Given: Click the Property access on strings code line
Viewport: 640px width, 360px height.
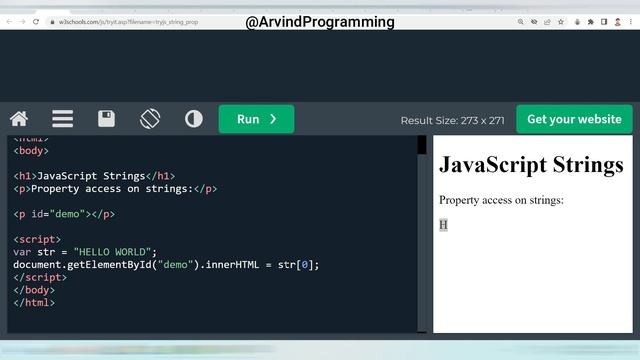Looking at the screenshot, I should [115, 189].
